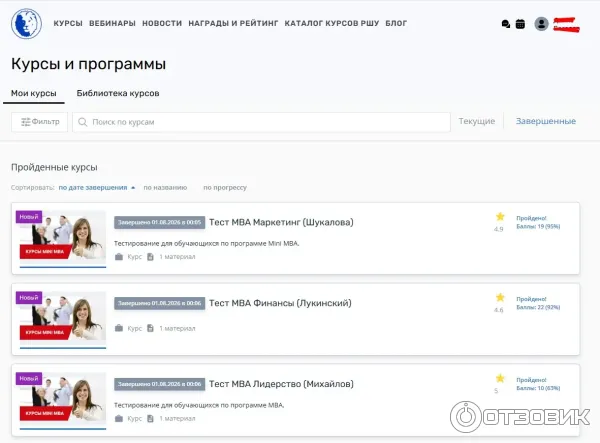Open БЛОГ in top navigation

point(396,23)
